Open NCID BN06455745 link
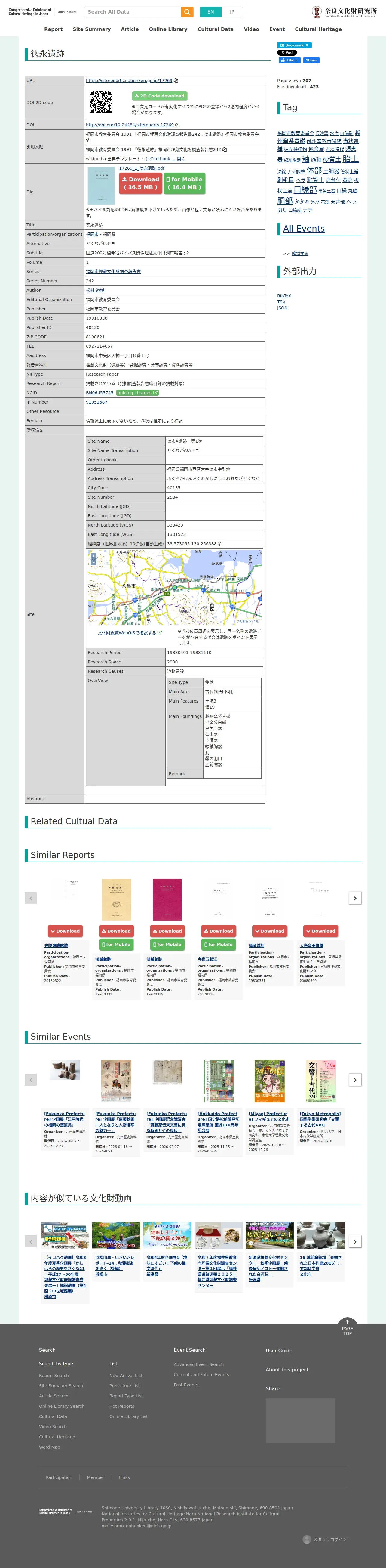Viewport: 386px width, 1568px height. [x=99, y=393]
